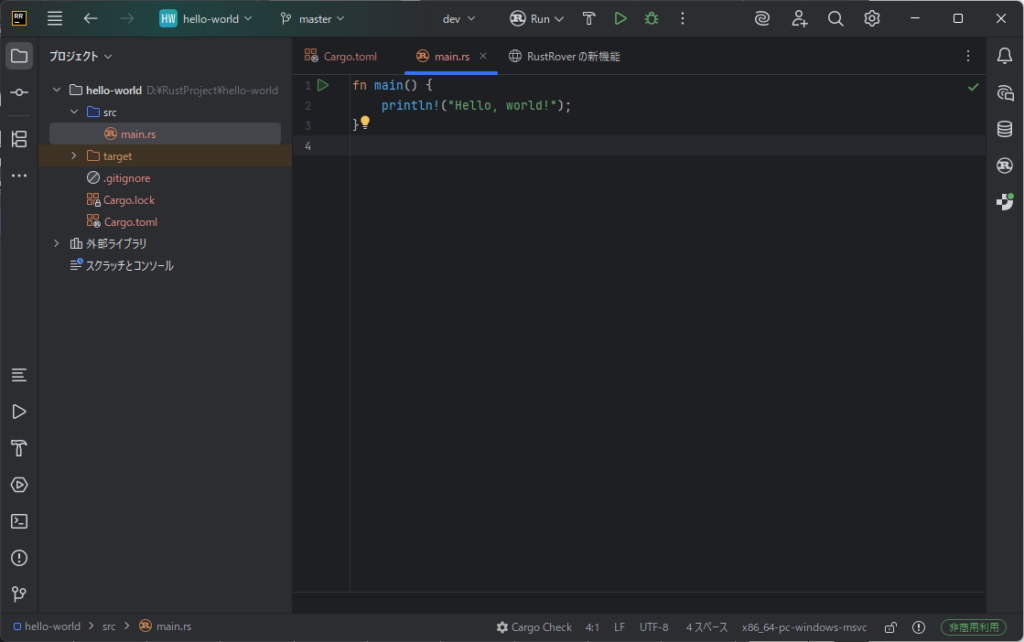The height and width of the screenshot is (642, 1024).
Task: Open the Structure tool window
Action: pos(19,139)
